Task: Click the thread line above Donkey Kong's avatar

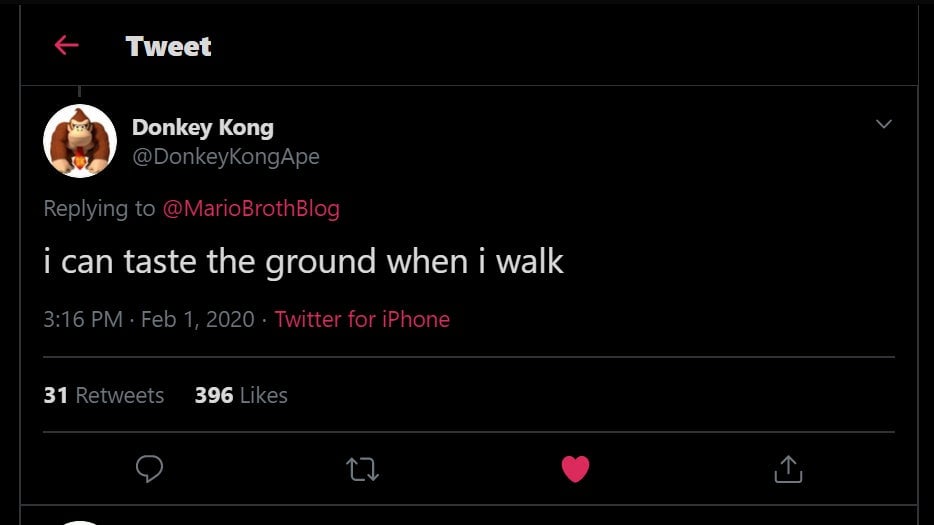Action: point(80,93)
